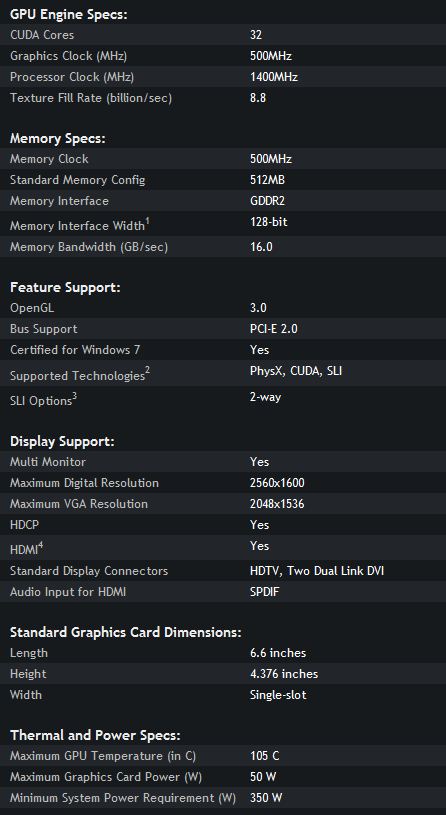Click the 512MB Standard Memory Config value
The image size is (446, 815).
click(x=267, y=180)
